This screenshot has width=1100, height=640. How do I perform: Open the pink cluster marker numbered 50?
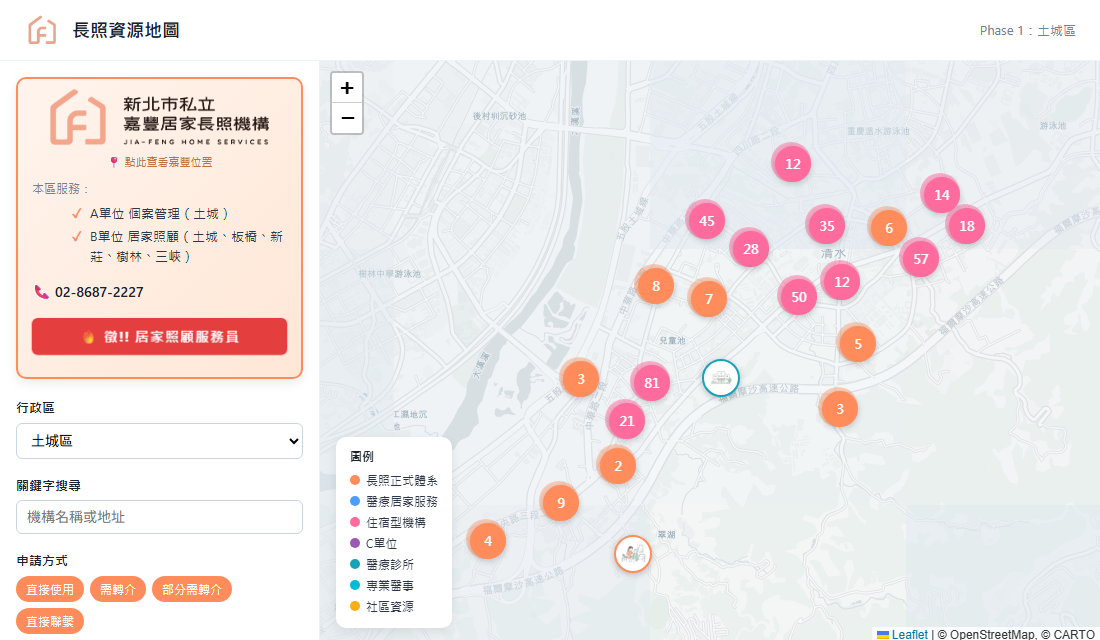(x=798, y=296)
